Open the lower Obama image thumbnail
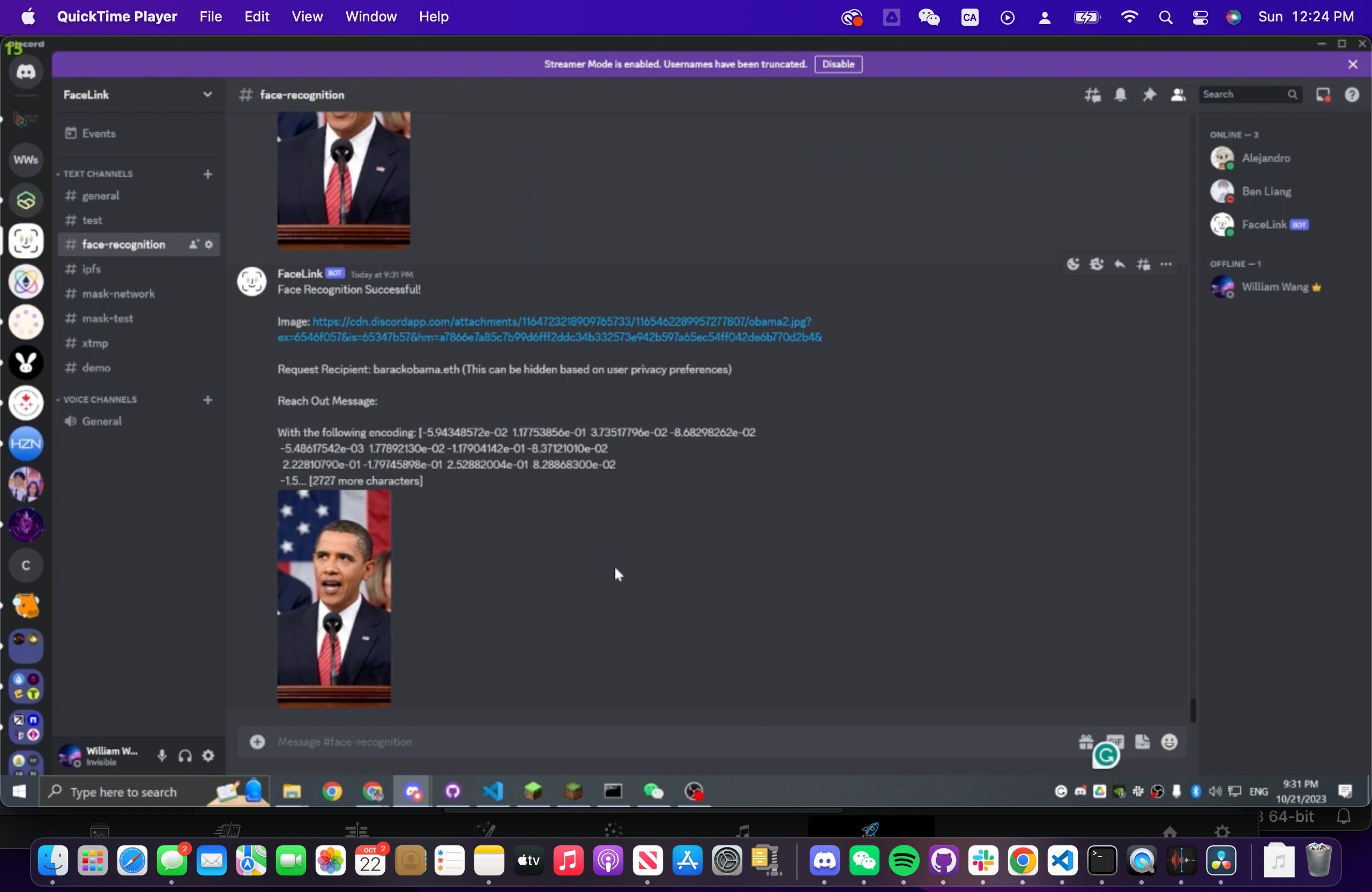 click(x=334, y=598)
